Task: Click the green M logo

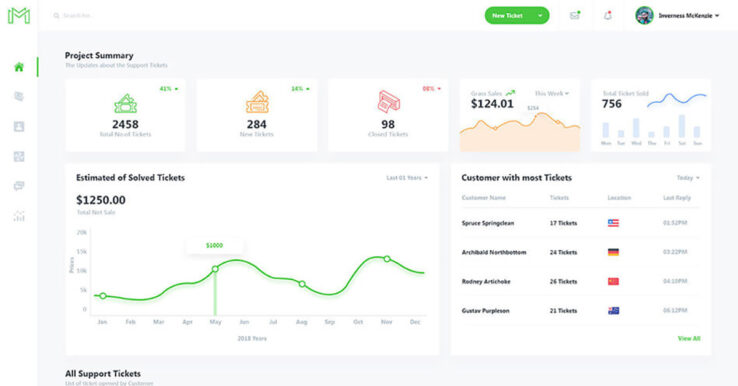Action: 19,16
